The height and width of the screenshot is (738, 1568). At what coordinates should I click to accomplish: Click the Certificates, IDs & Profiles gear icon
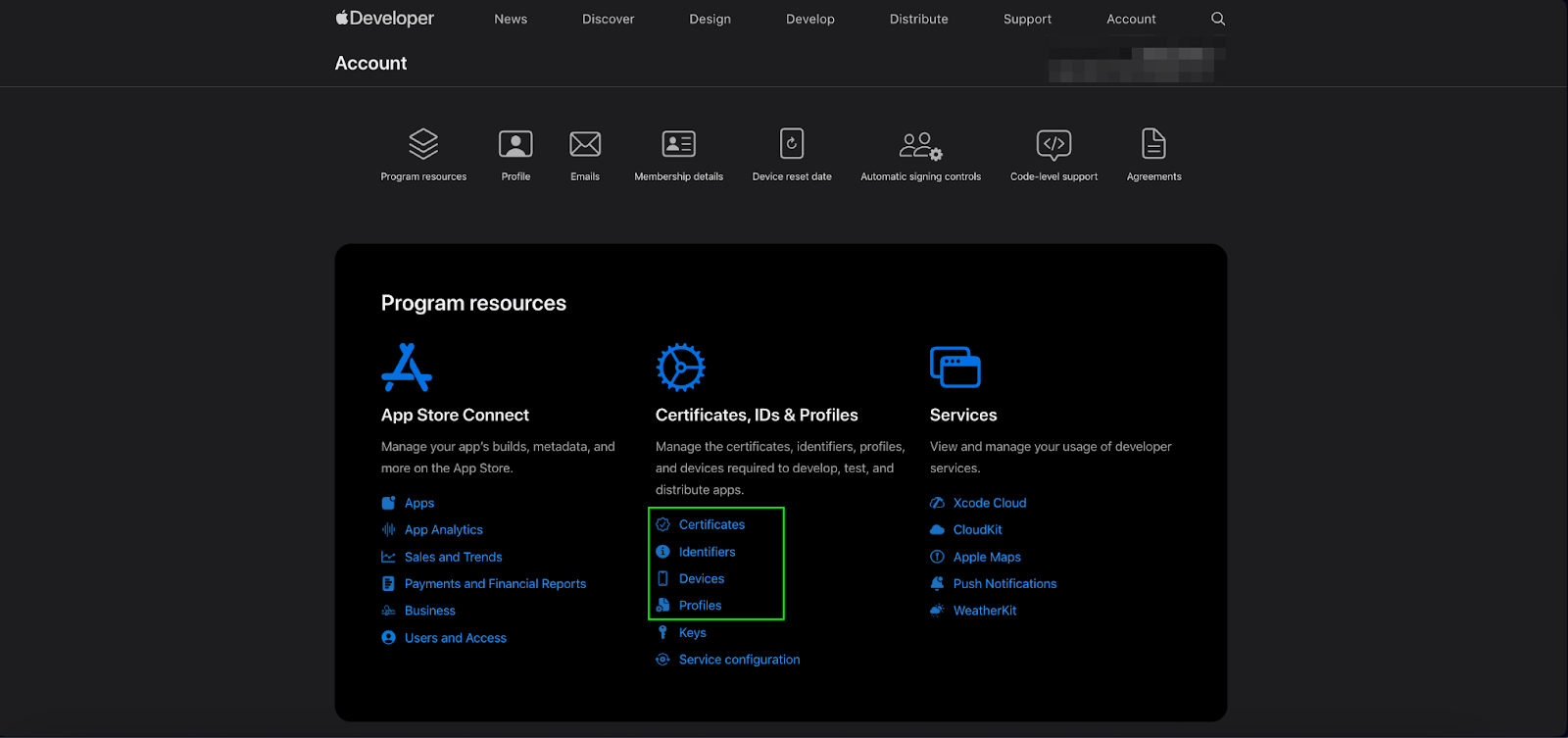680,368
